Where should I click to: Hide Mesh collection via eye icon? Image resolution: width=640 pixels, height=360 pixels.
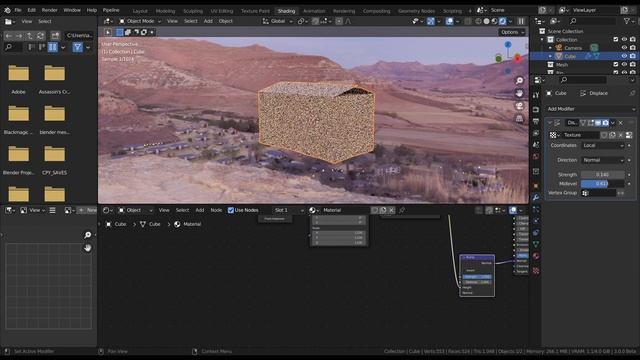coord(624,64)
